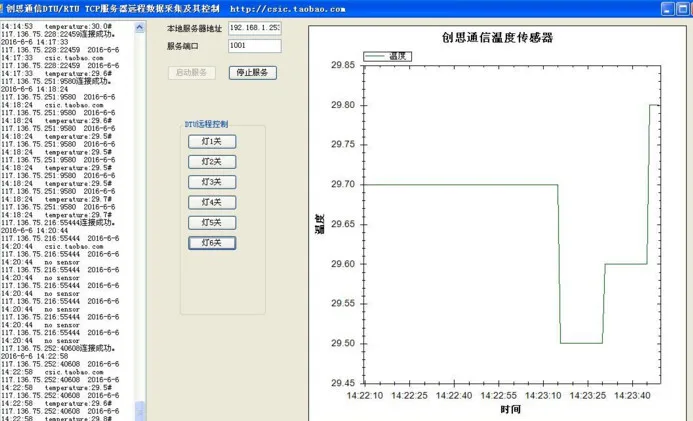Select log line 14:14:53 temperature:30.0#
The width and height of the screenshot is (693, 421).
pyautogui.click(x=56, y=26)
